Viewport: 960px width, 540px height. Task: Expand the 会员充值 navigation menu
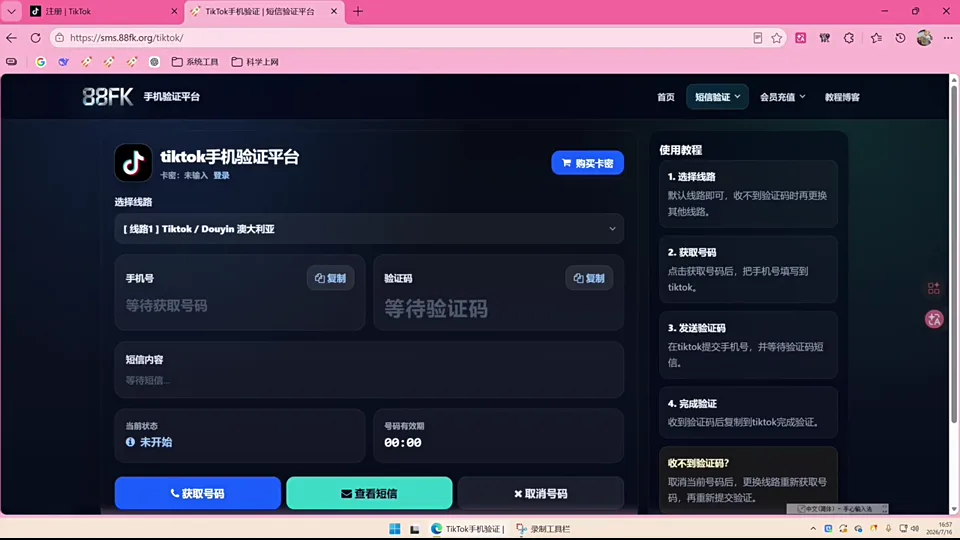pyautogui.click(x=782, y=97)
